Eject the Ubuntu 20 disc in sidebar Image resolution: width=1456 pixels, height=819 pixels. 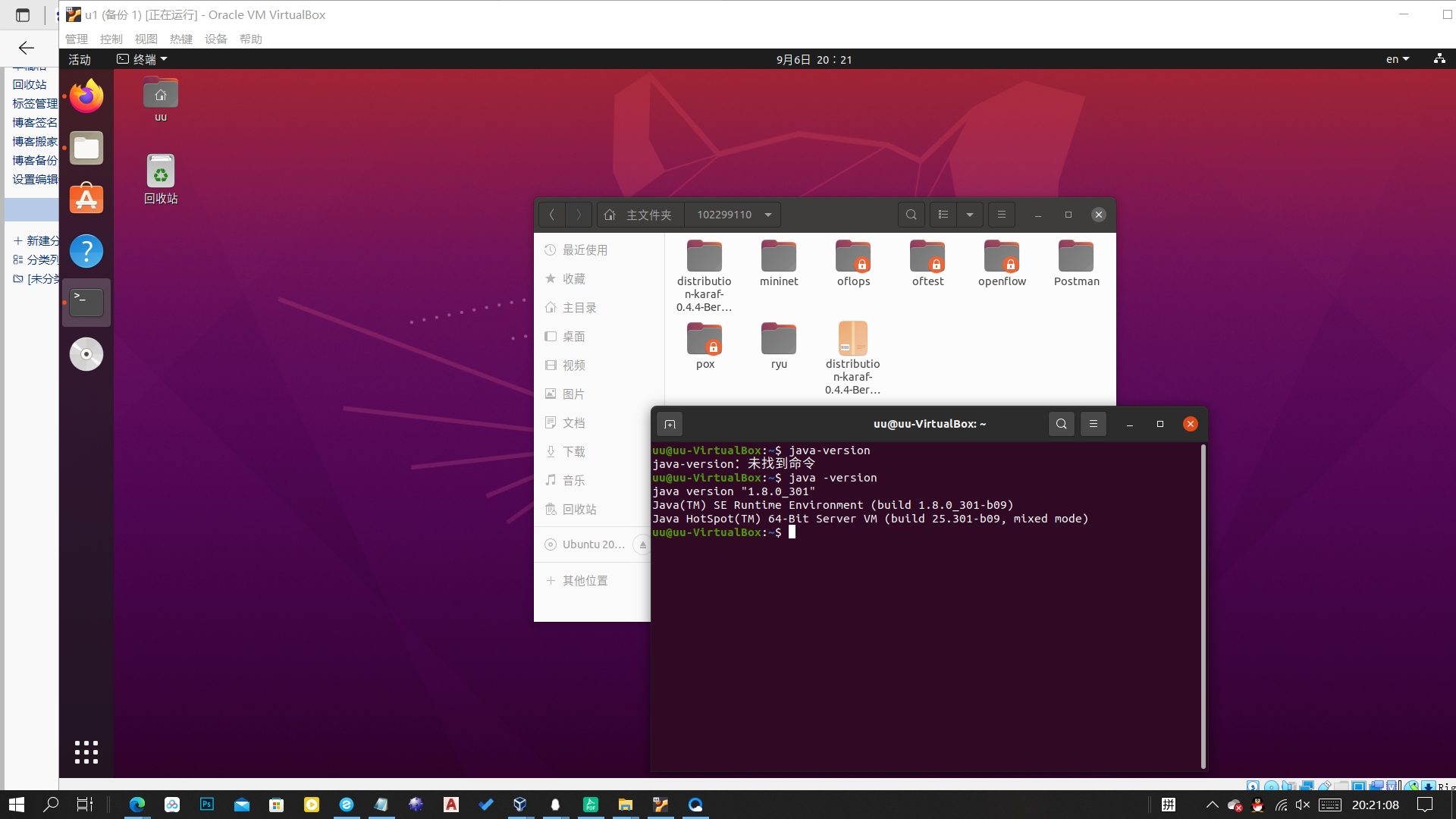coord(642,544)
